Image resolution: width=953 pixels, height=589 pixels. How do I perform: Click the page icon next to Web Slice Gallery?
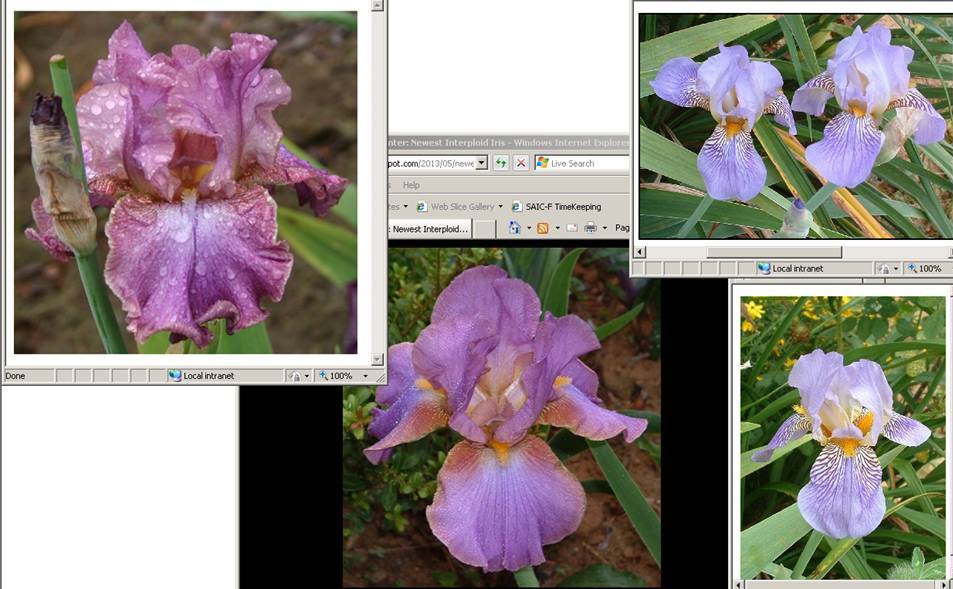[421, 207]
